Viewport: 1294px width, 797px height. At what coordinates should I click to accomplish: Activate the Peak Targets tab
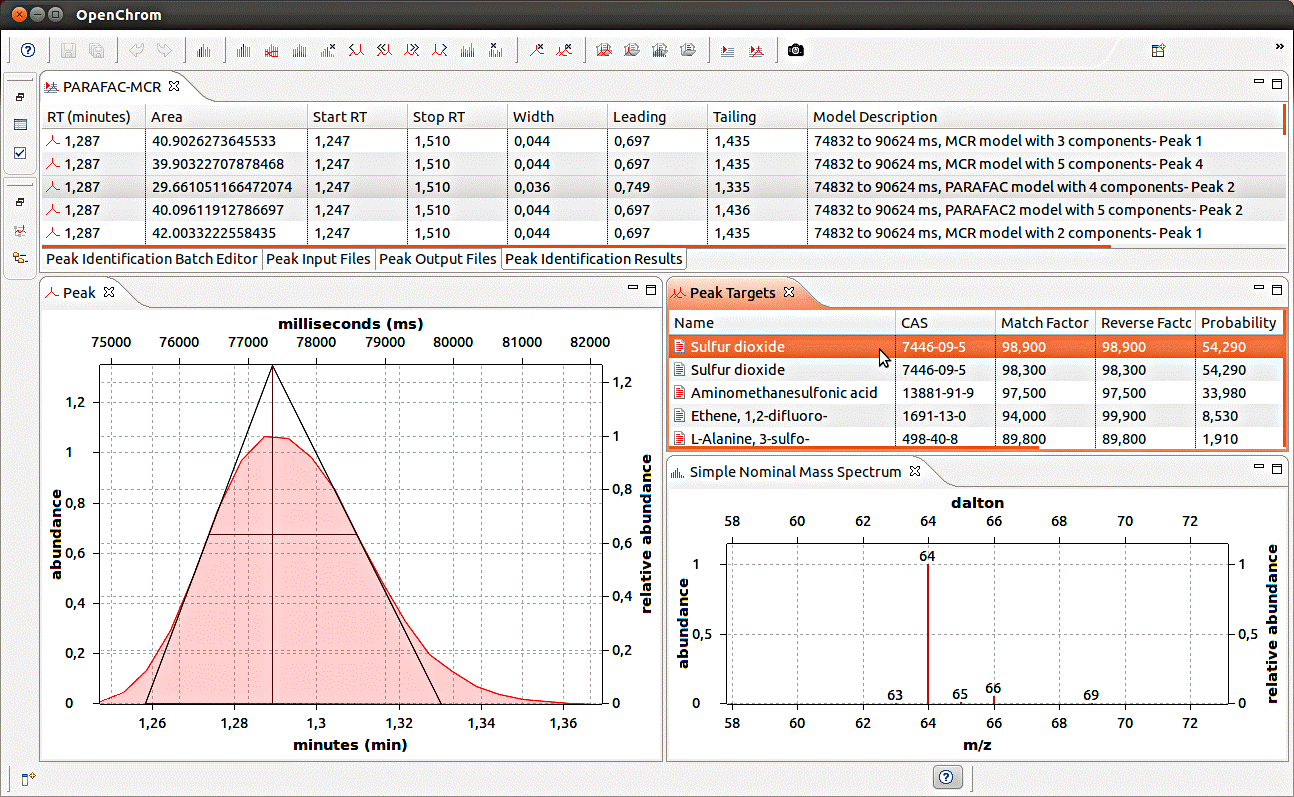732,292
